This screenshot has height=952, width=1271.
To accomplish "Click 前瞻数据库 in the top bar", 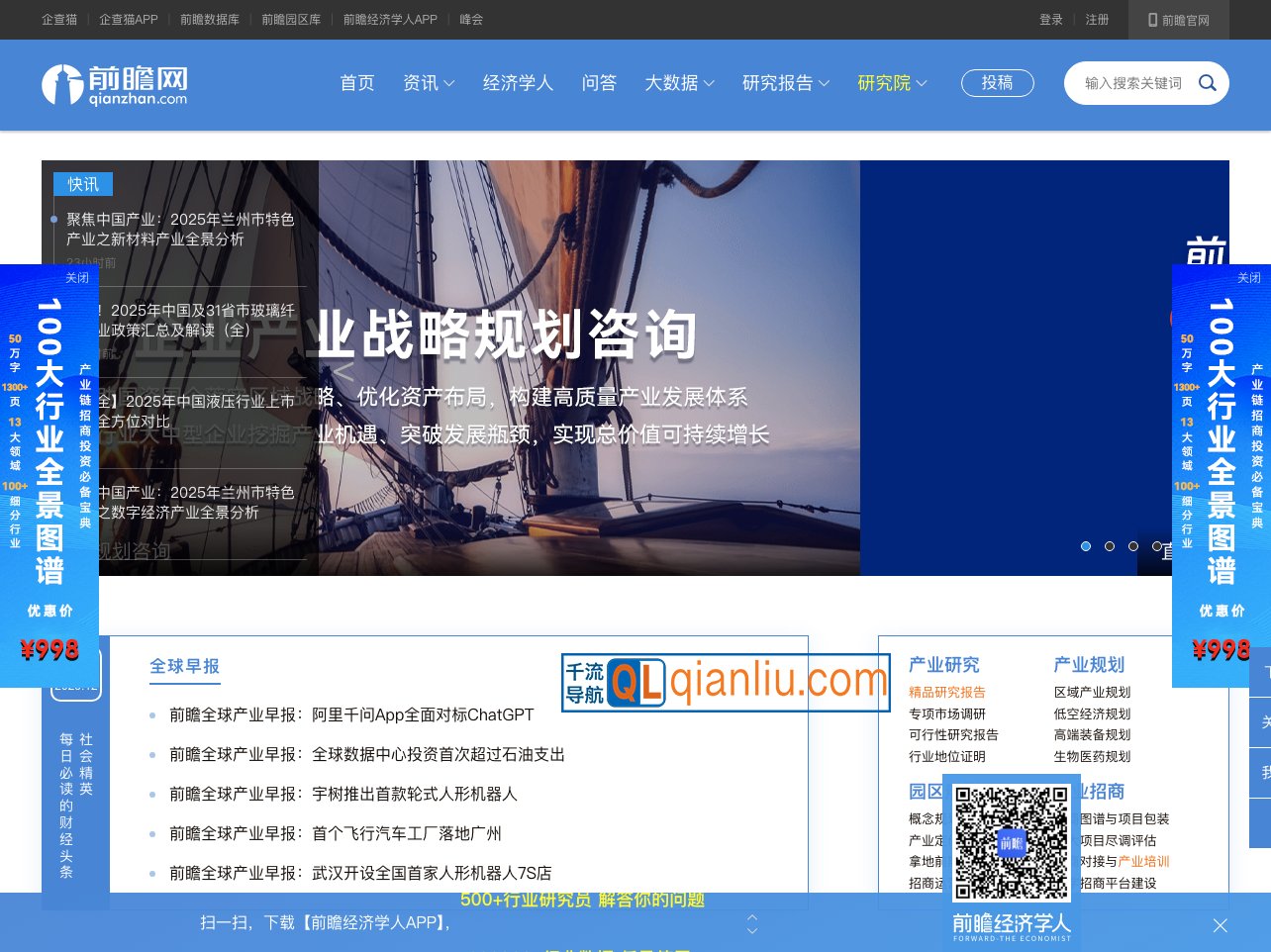I will (212, 20).
